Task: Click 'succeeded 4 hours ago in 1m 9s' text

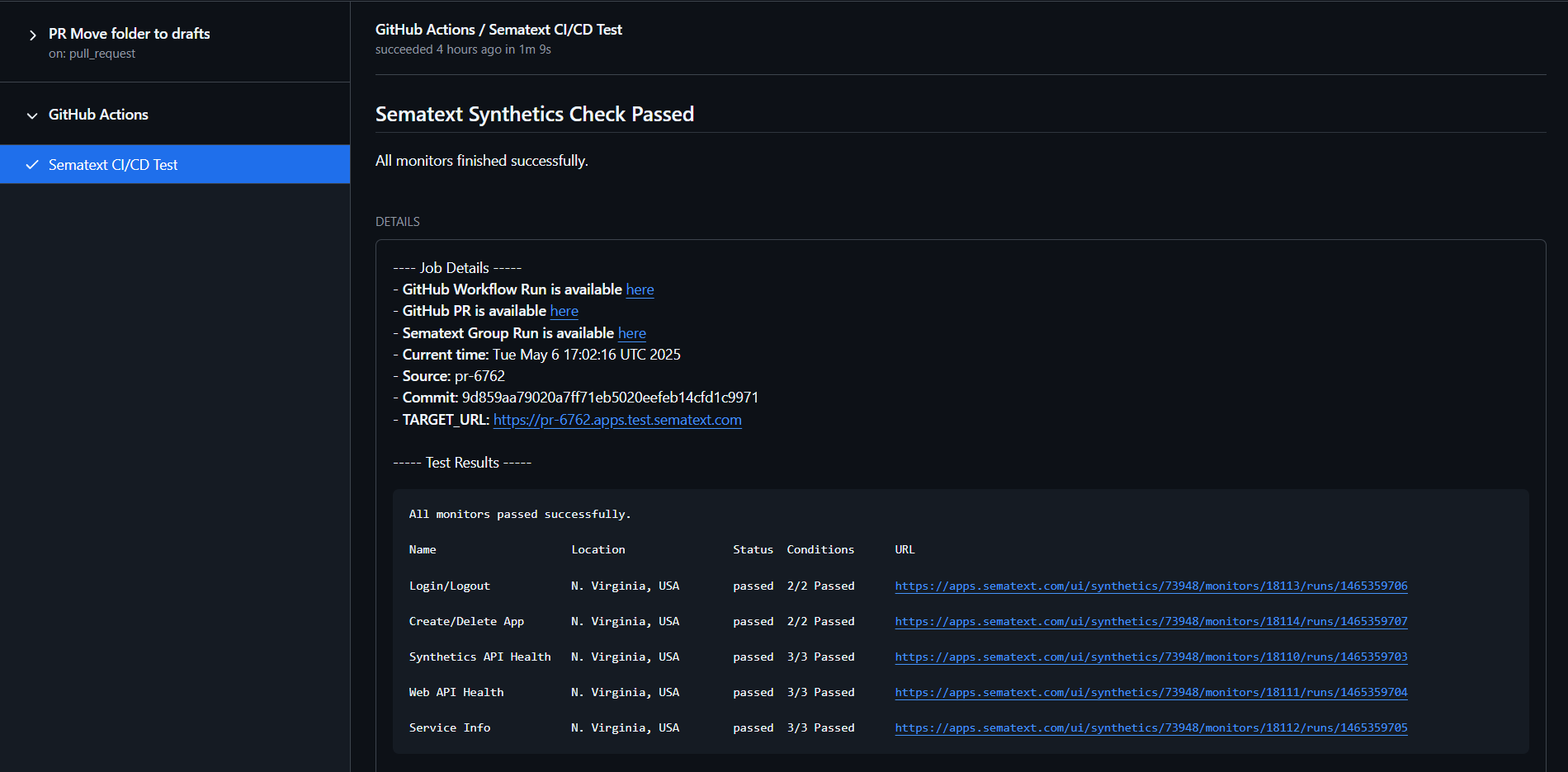Action: tap(463, 49)
